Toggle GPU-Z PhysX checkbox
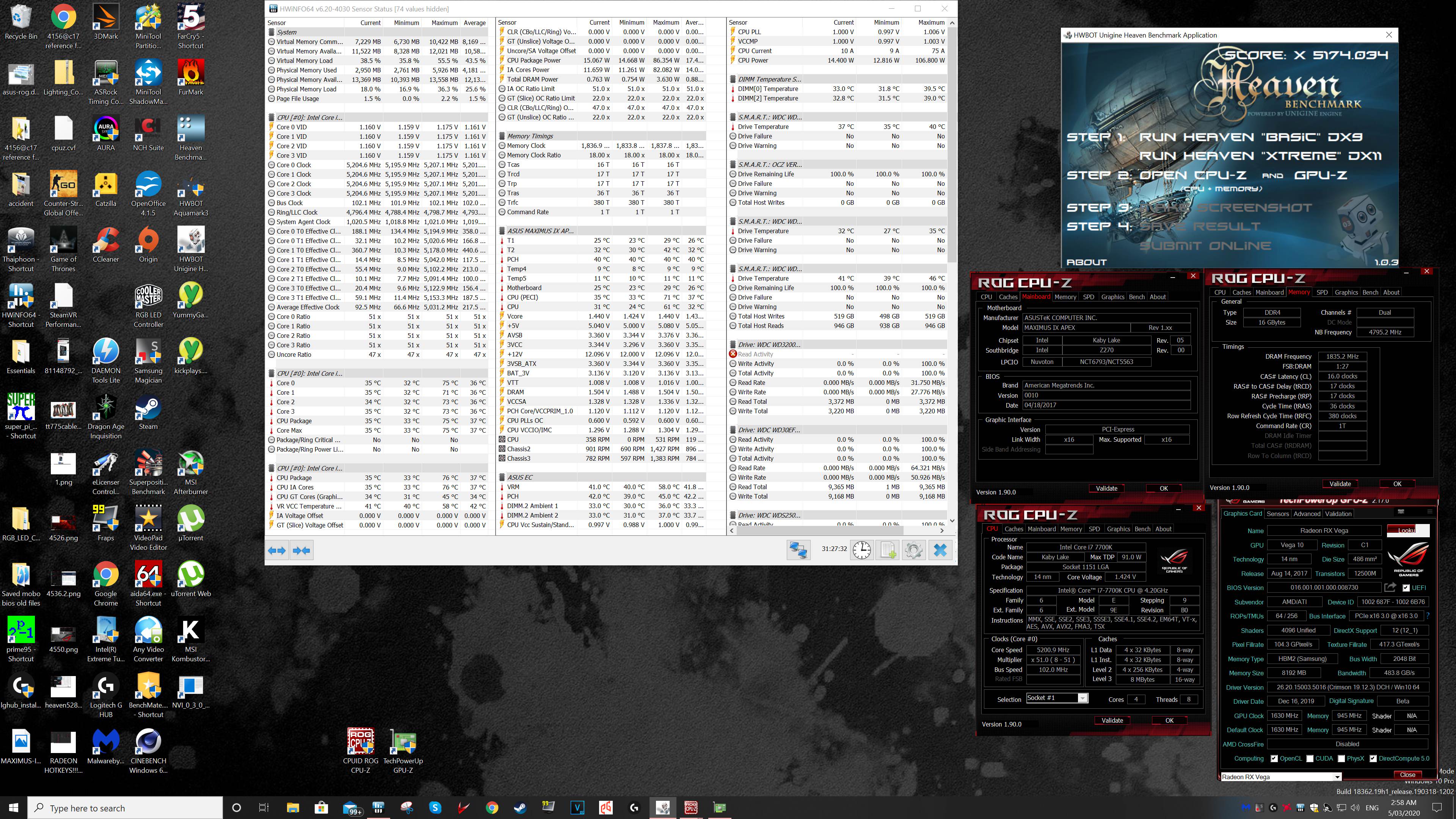This screenshot has width=1456, height=819. [1341, 758]
